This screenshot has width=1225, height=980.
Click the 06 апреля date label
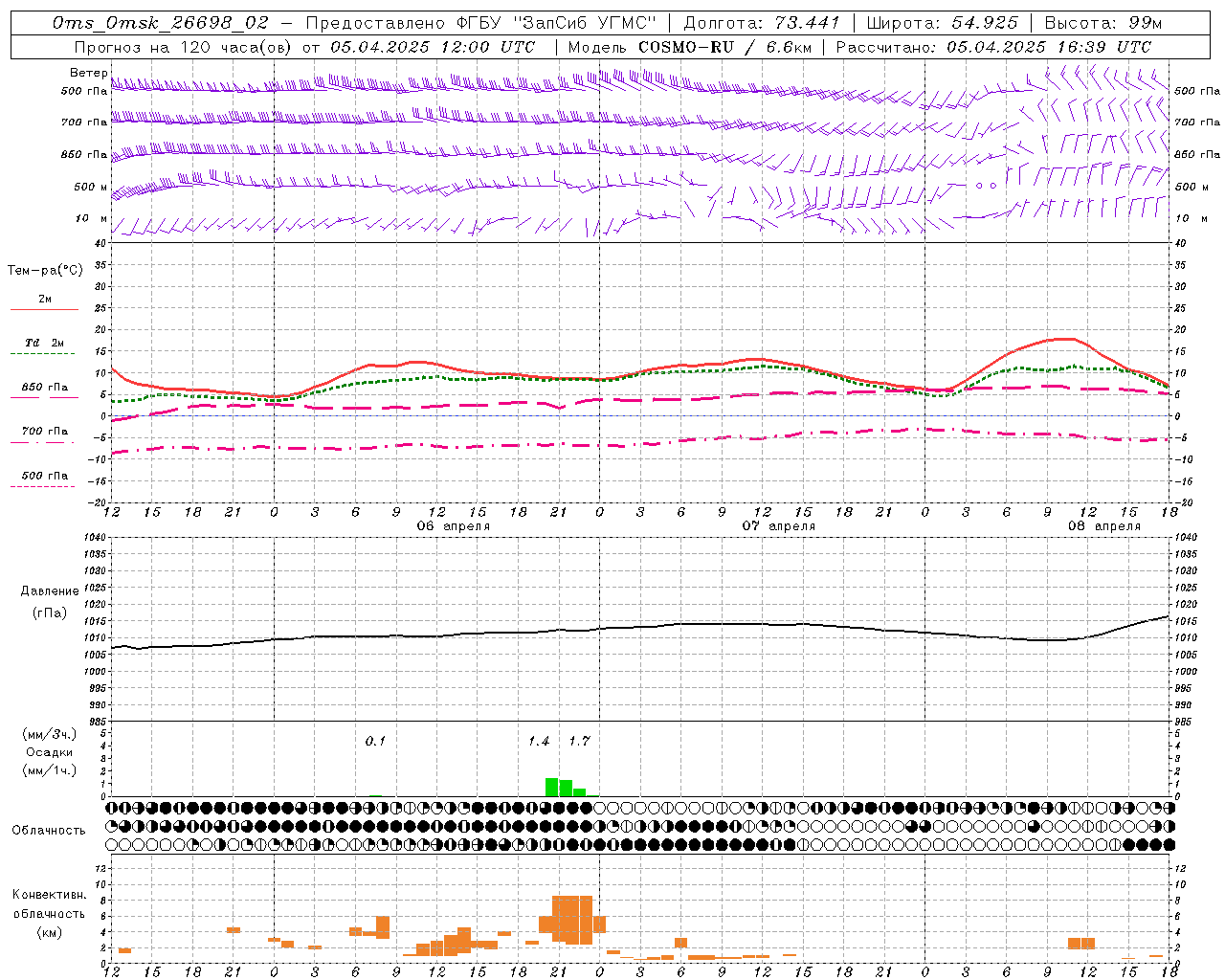(454, 526)
